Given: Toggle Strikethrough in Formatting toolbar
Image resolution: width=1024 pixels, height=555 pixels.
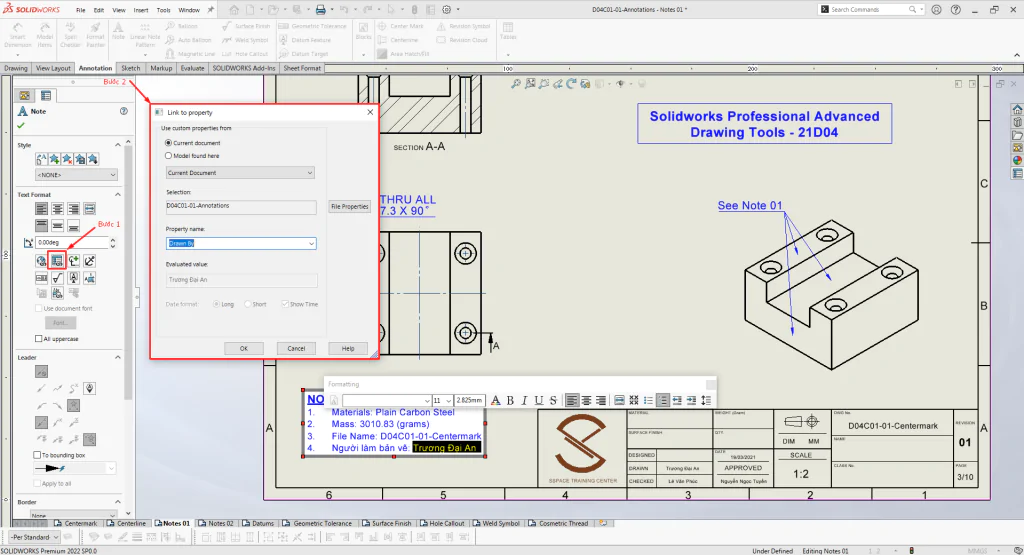Looking at the screenshot, I should pos(553,400).
